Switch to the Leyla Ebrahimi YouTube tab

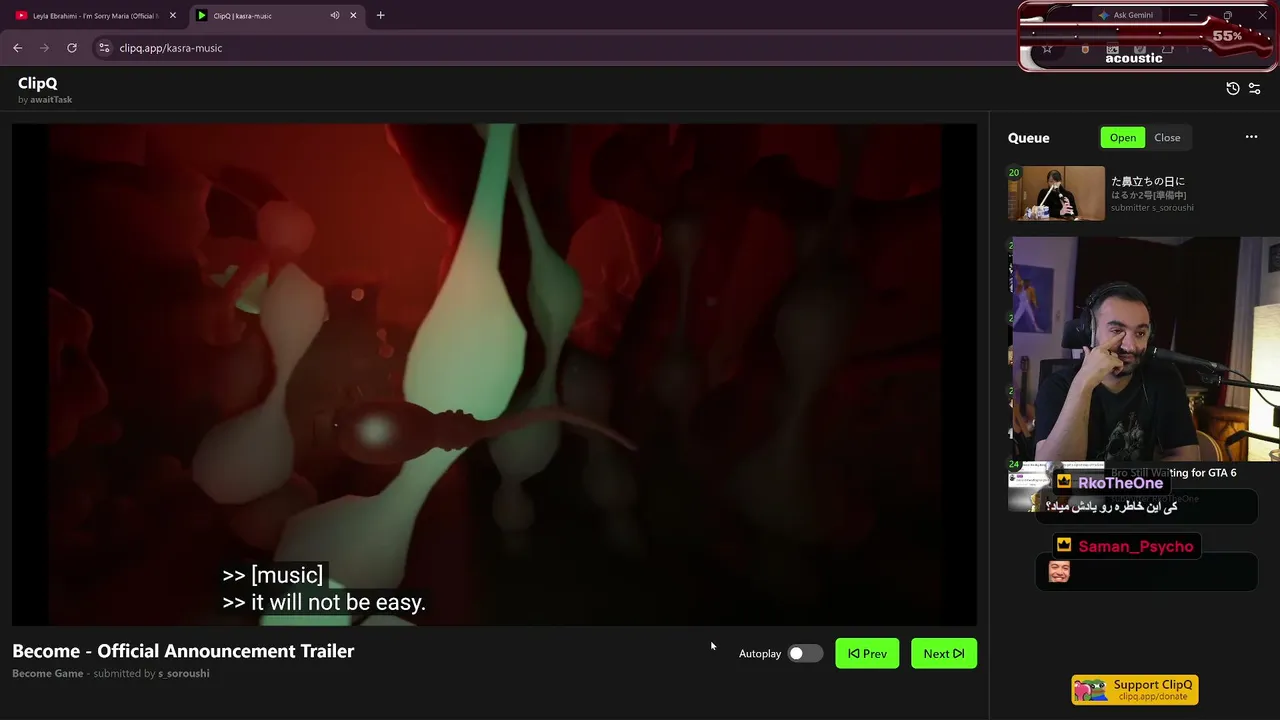coord(95,15)
